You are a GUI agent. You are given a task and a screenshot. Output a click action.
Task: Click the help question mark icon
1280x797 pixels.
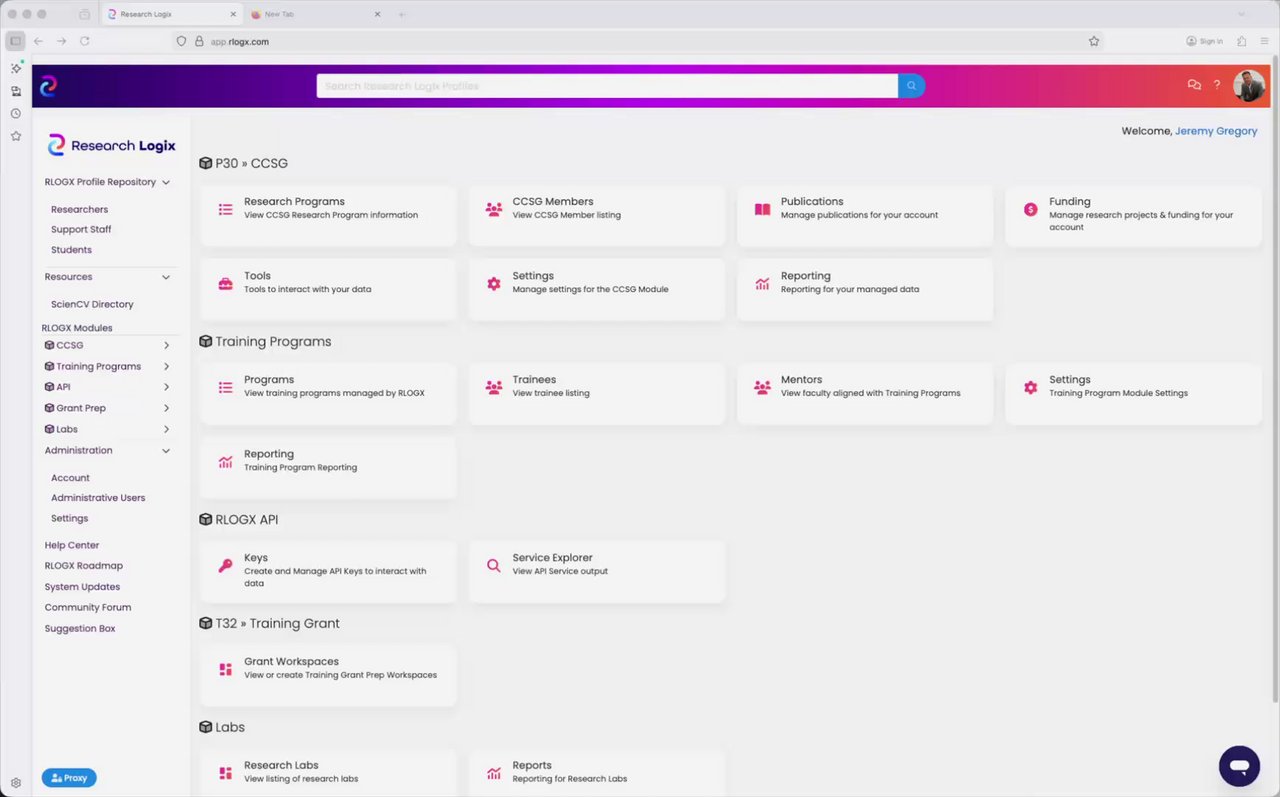click(x=1217, y=85)
